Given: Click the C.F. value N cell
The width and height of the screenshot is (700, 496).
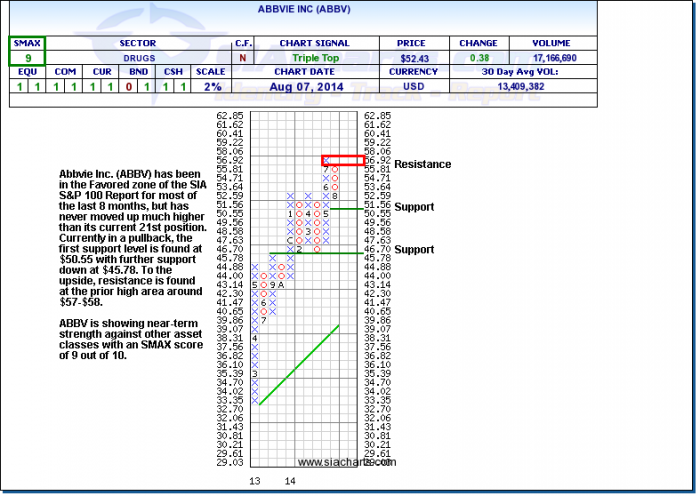Looking at the screenshot, I should point(243,58).
